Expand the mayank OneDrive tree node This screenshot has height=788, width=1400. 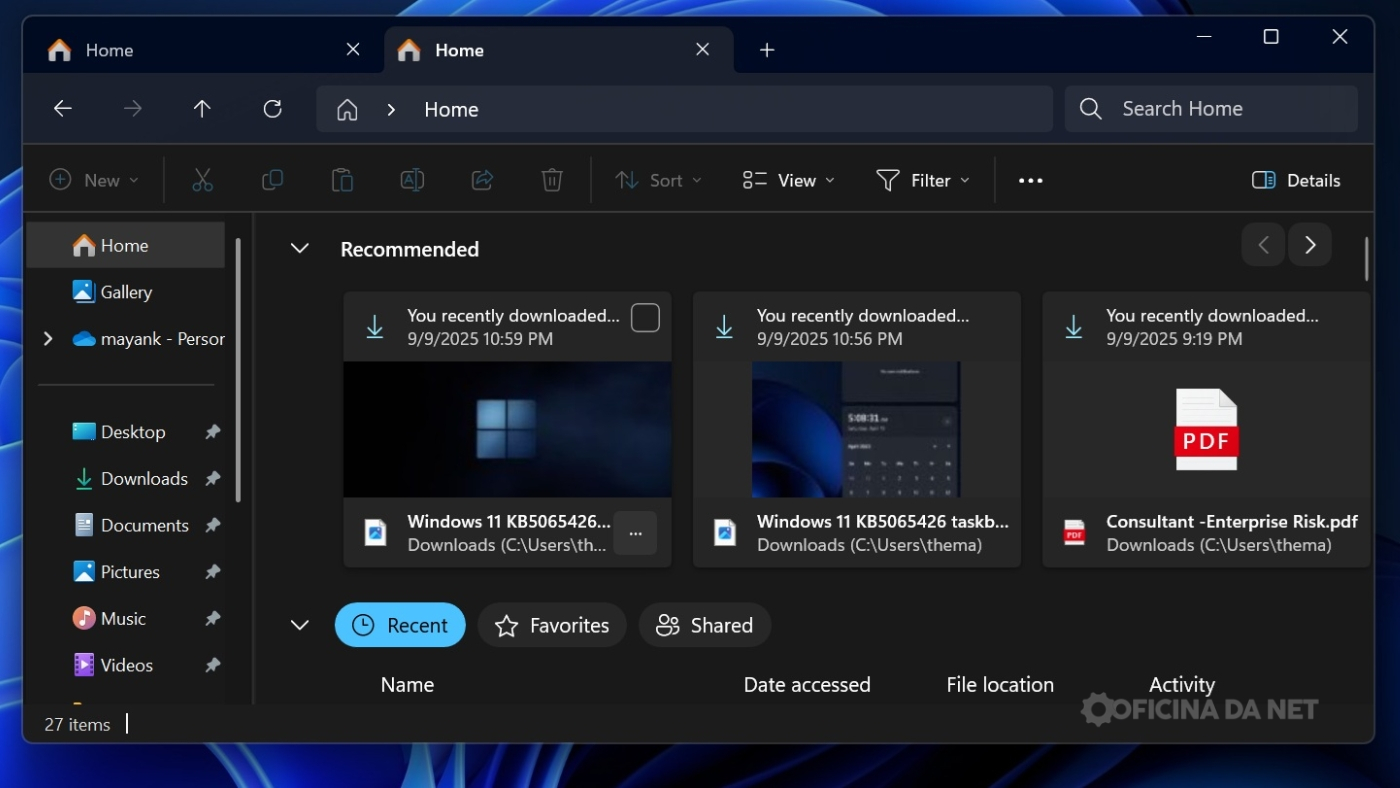47,339
